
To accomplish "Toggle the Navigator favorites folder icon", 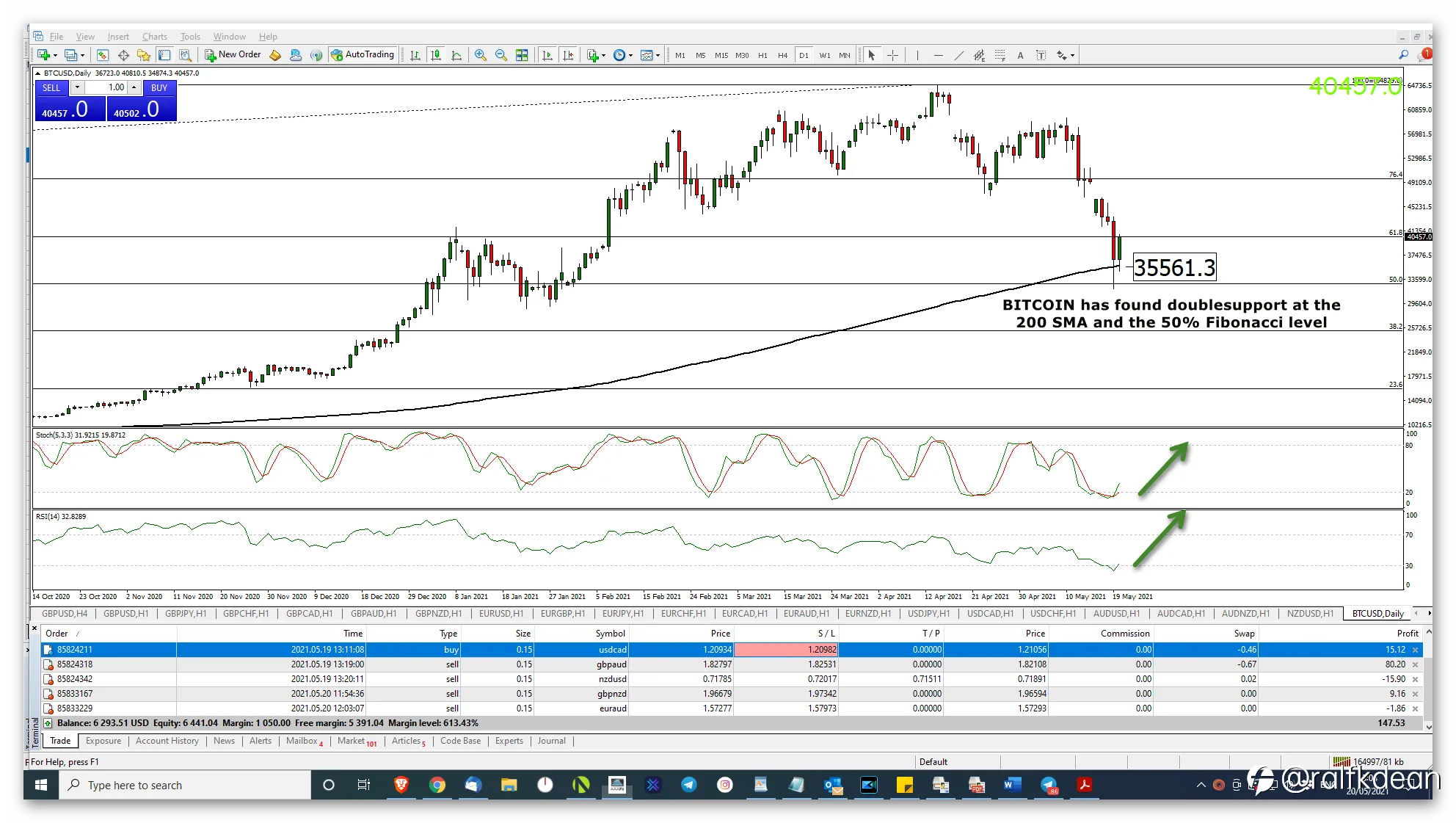I will tap(144, 55).
